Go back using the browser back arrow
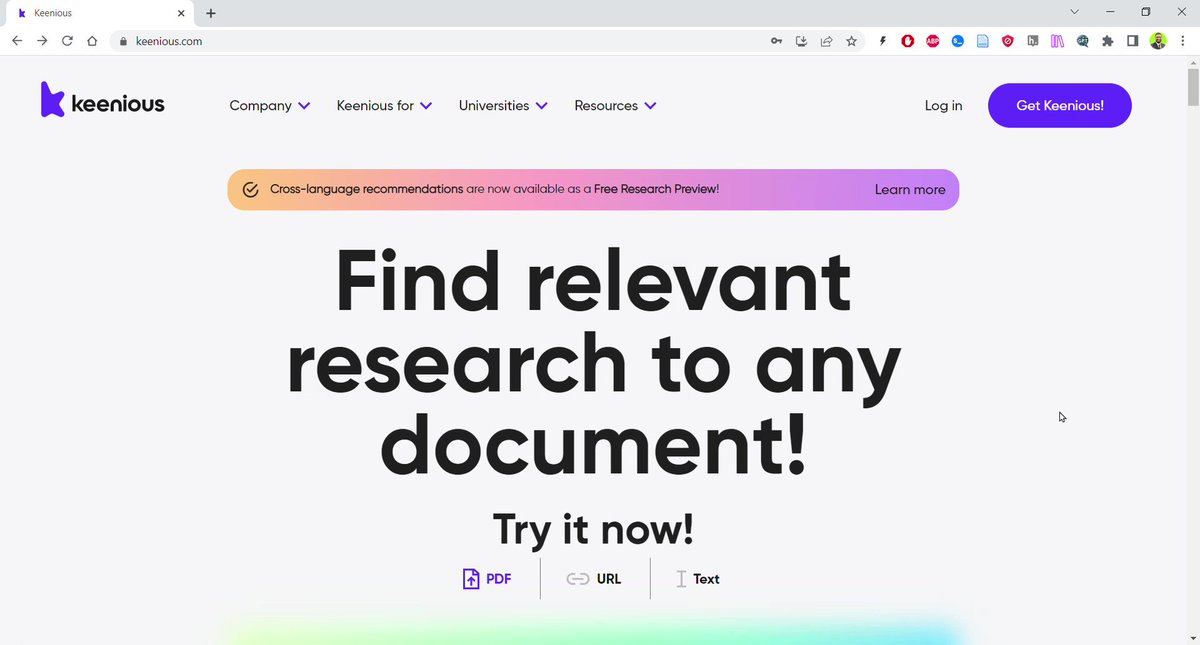1200x645 pixels. pyautogui.click(x=17, y=41)
